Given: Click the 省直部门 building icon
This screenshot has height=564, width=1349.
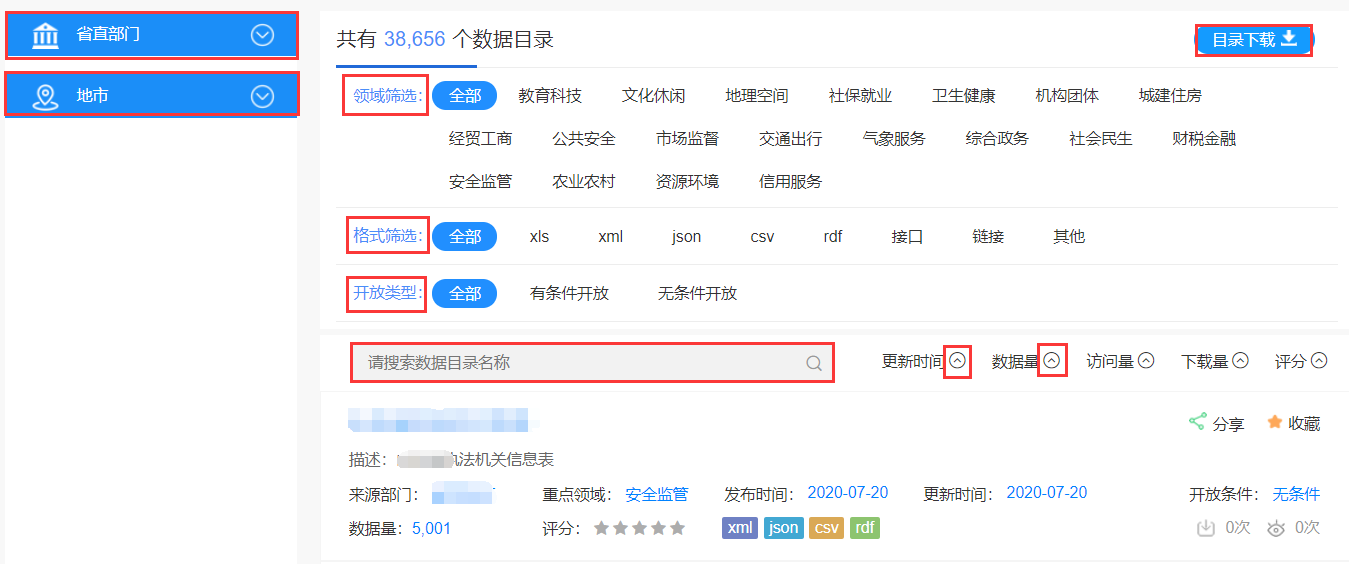Looking at the screenshot, I should click(45, 35).
